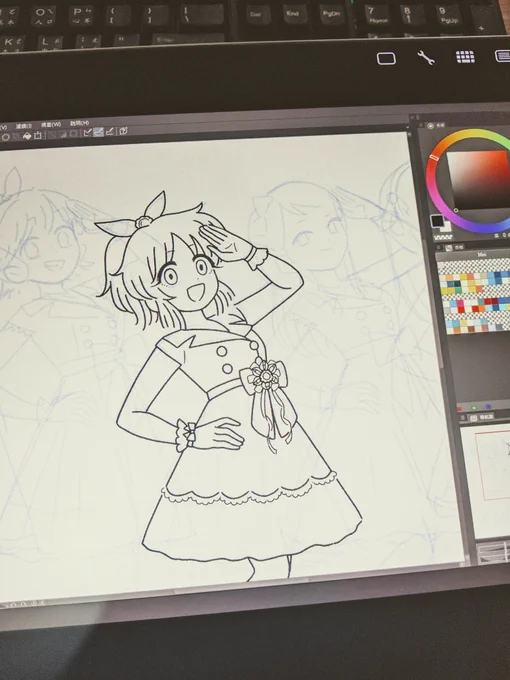Tap the on-screen keyboard grid icon
Image resolution: width=510 pixels, height=680 pixels.
click(465, 57)
